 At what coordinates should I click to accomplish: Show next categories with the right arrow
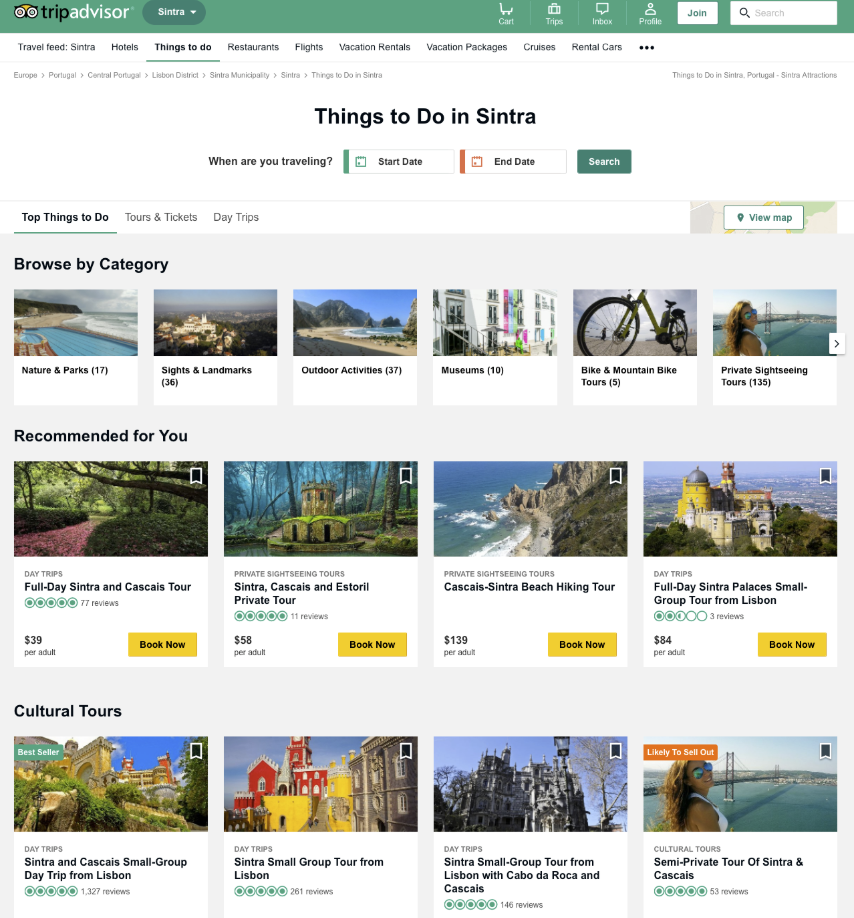837,344
